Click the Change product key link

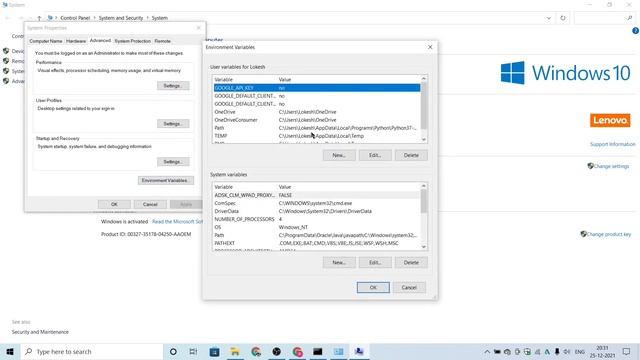click(609, 234)
